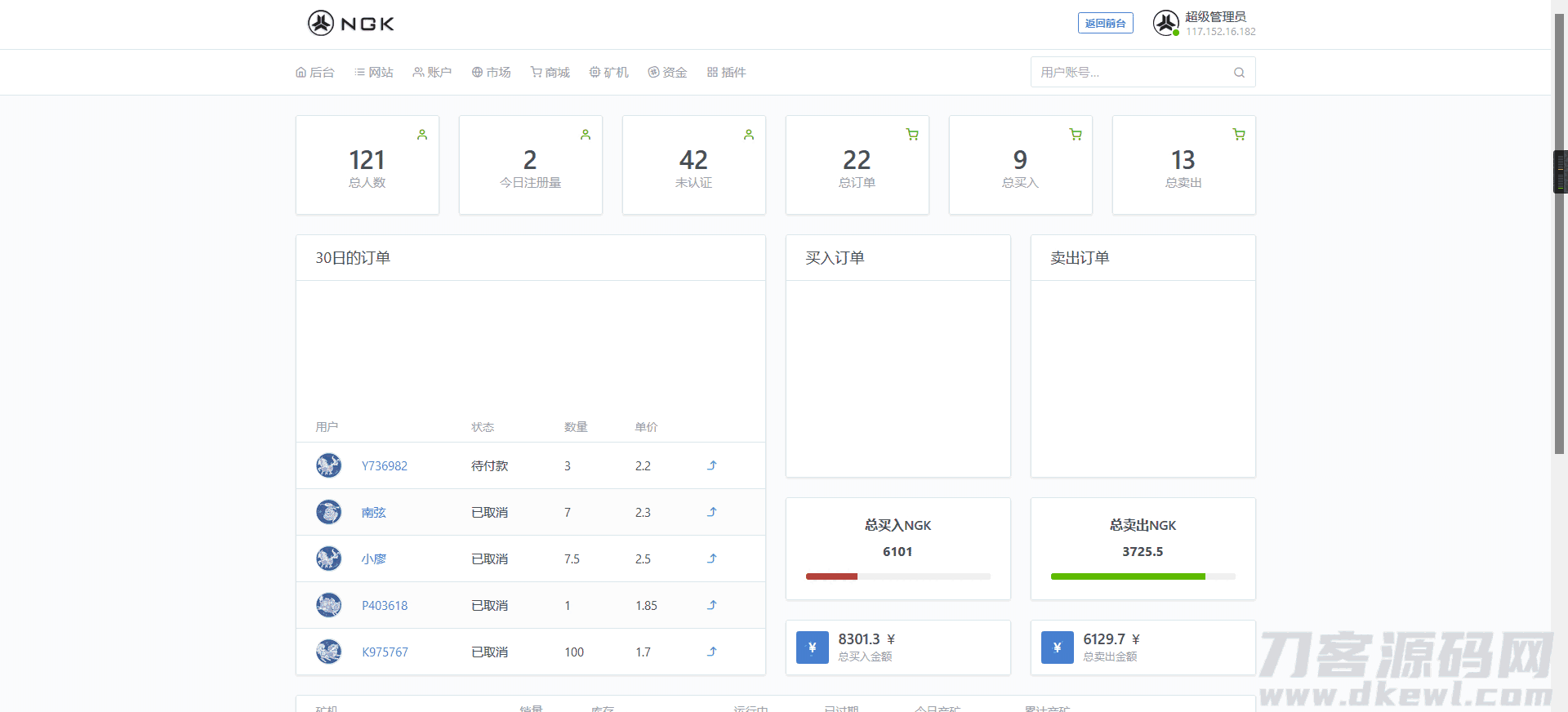Screen dimensions: 1568x712
Task: Expand the 插件 menu
Action: (x=727, y=73)
